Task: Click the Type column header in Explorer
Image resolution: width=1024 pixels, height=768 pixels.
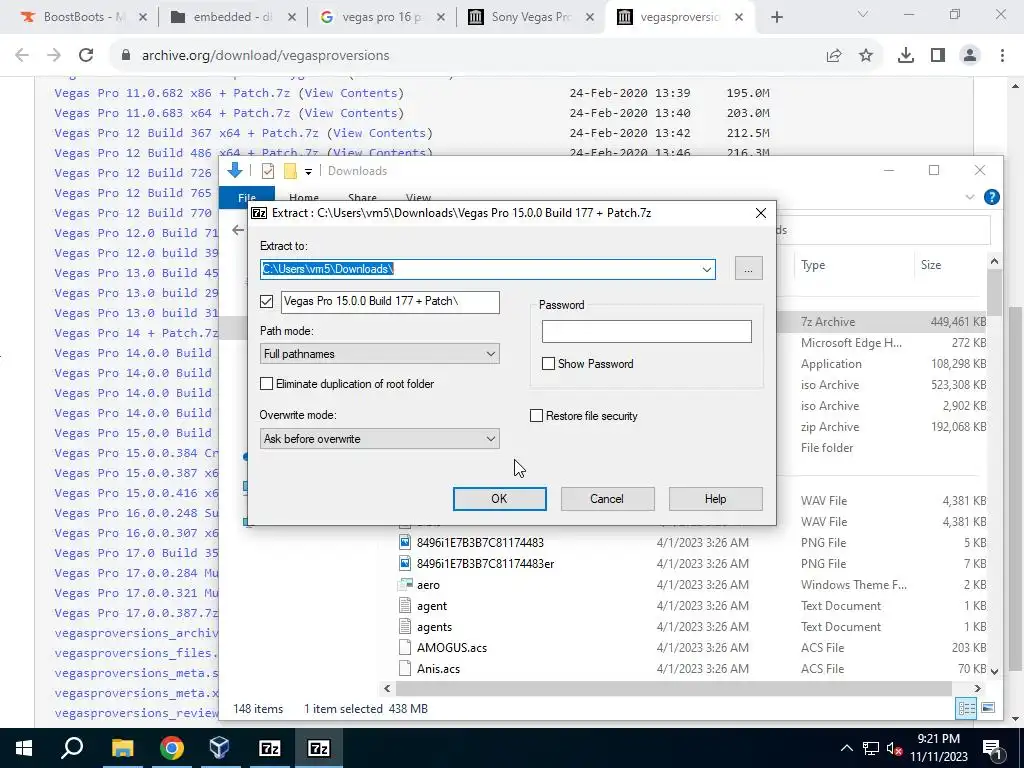Action: tap(813, 265)
